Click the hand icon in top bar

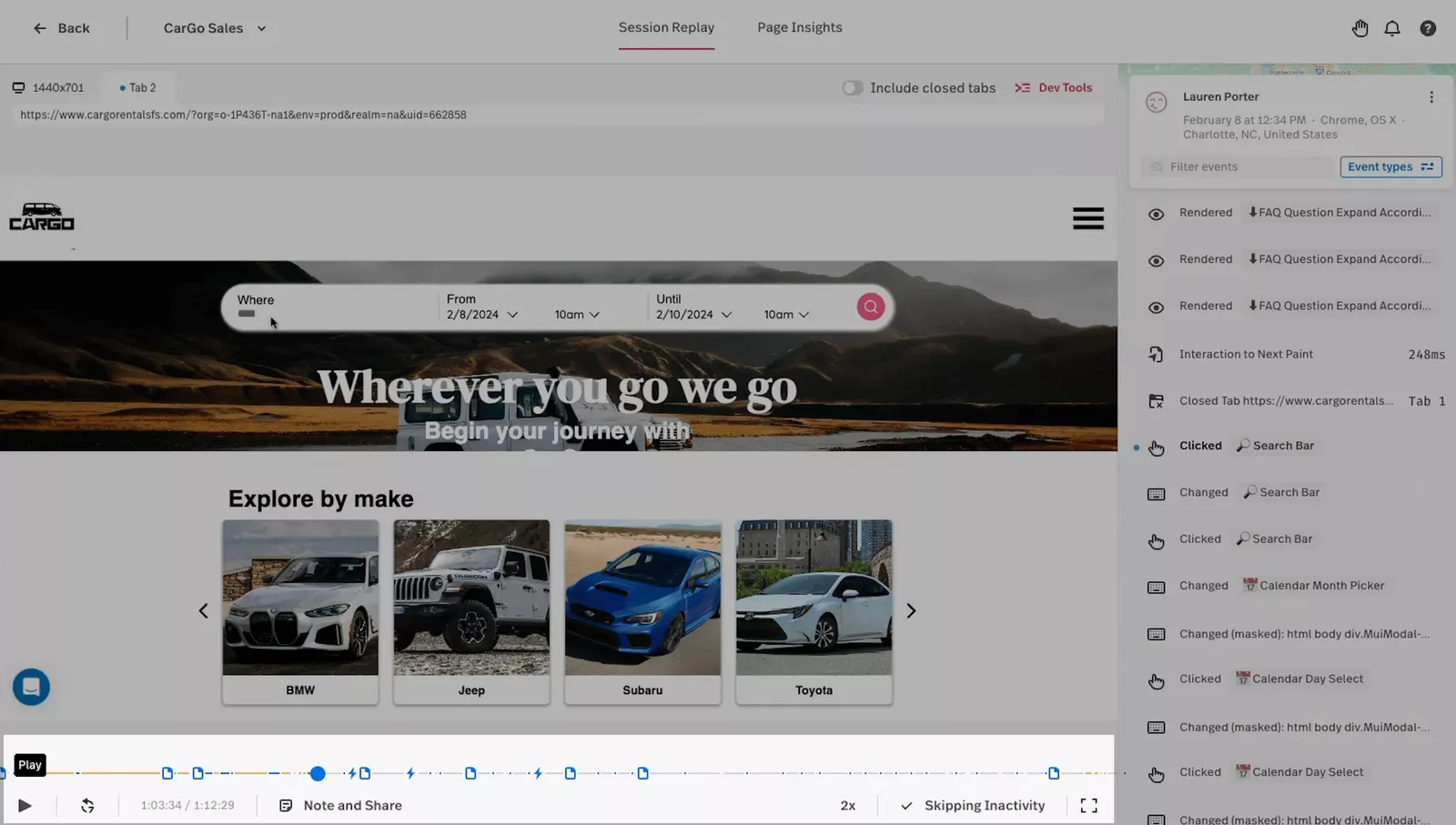click(1360, 28)
